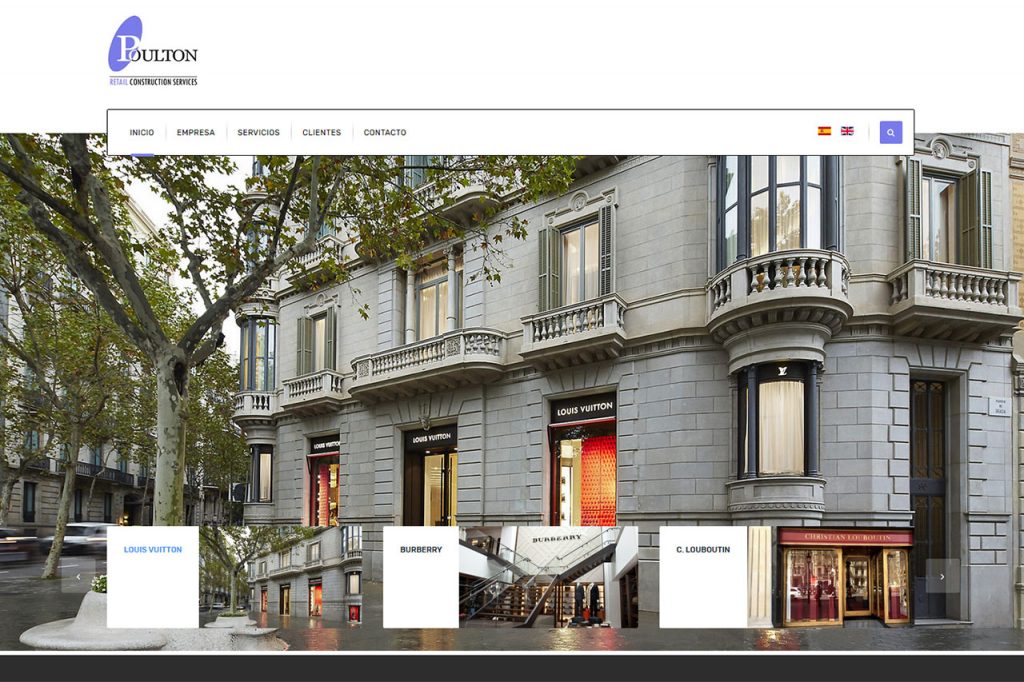Select the LOUIS VUITTON slide label

coord(153,550)
